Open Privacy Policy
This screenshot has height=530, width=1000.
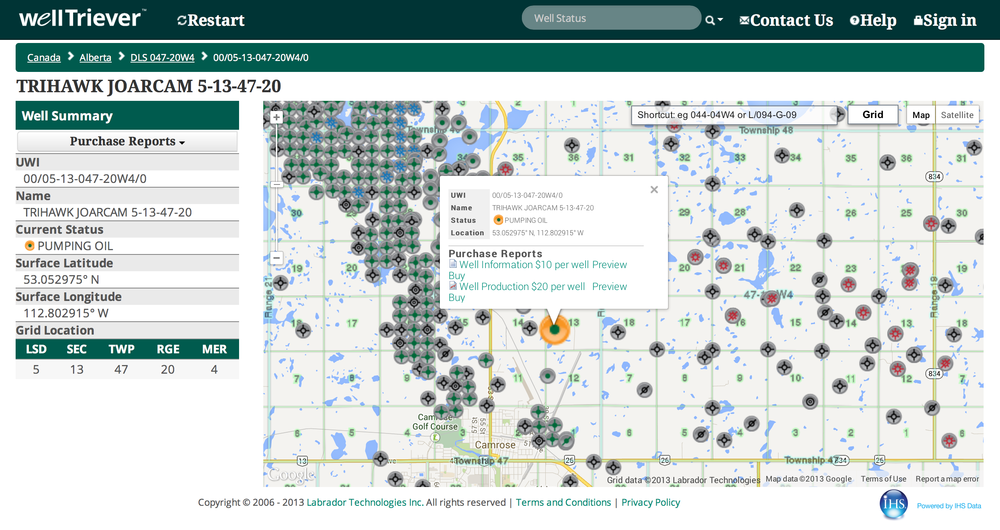click(x=651, y=503)
